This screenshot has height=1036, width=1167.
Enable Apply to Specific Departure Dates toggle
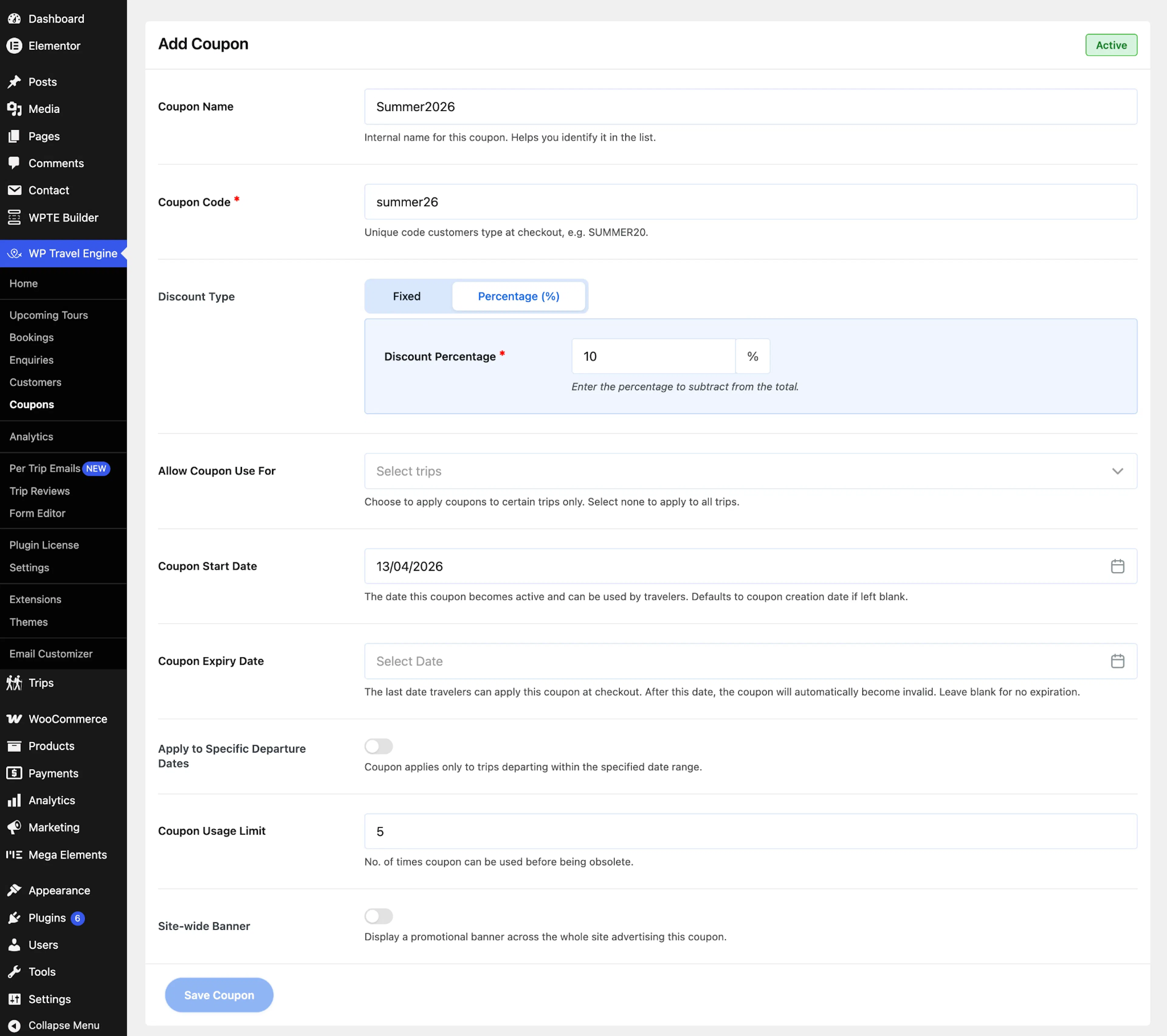[x=379, y=746]
